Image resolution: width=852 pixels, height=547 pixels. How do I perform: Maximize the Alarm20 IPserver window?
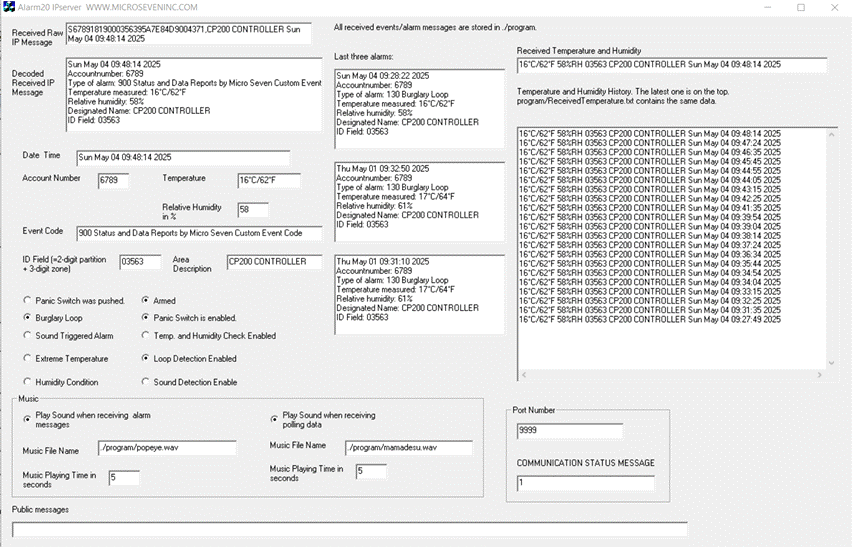point(801,8)
